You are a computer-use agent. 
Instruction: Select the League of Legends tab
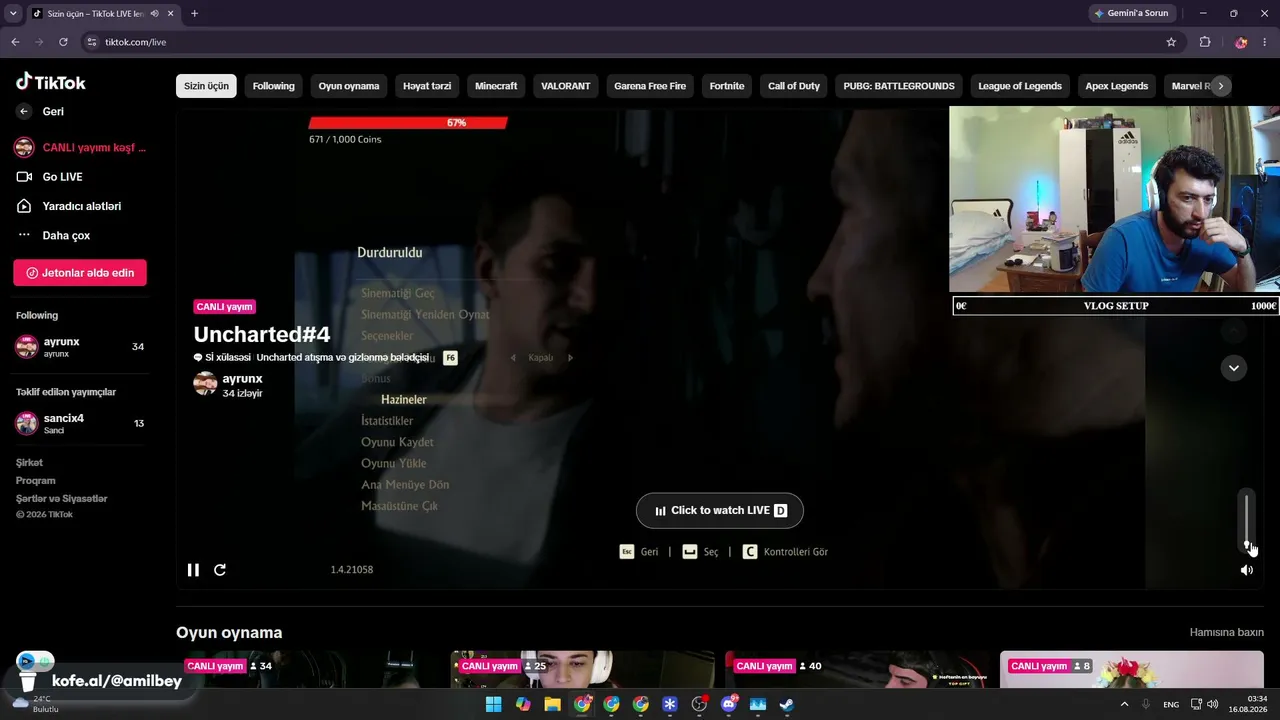coord(1020,86)
